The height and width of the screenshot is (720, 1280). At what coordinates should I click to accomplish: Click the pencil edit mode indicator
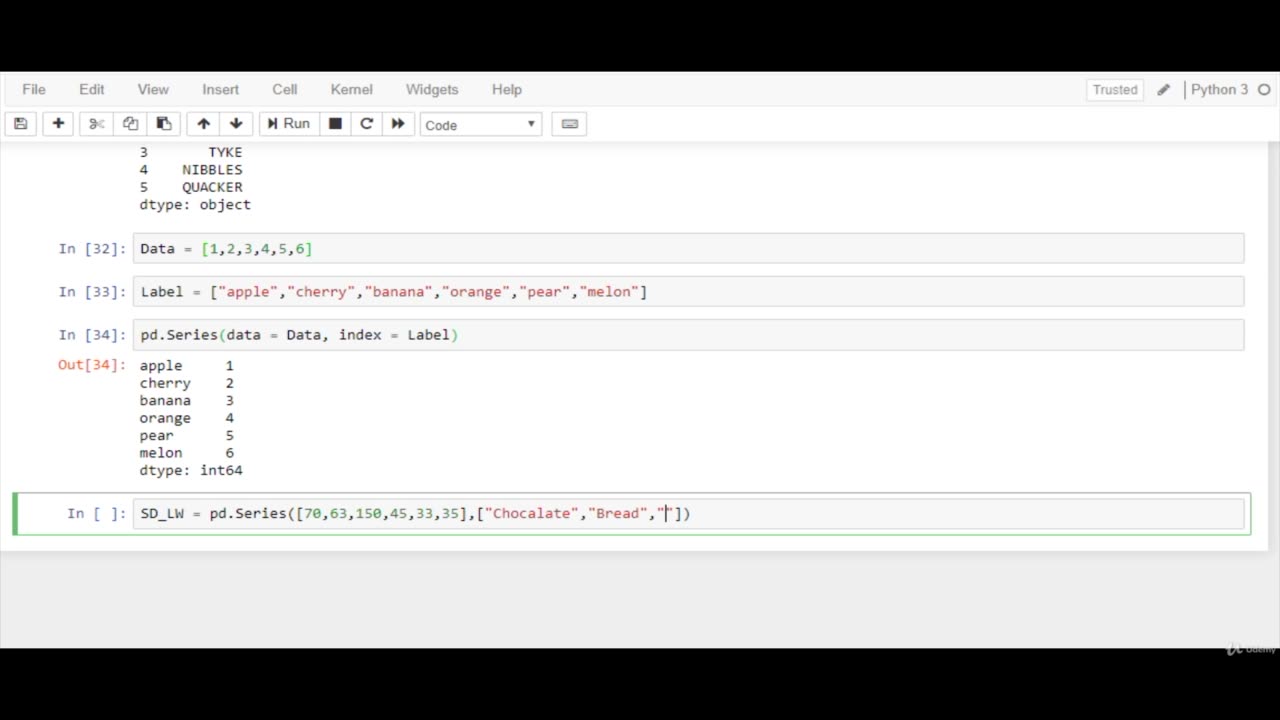[1164, 90]
